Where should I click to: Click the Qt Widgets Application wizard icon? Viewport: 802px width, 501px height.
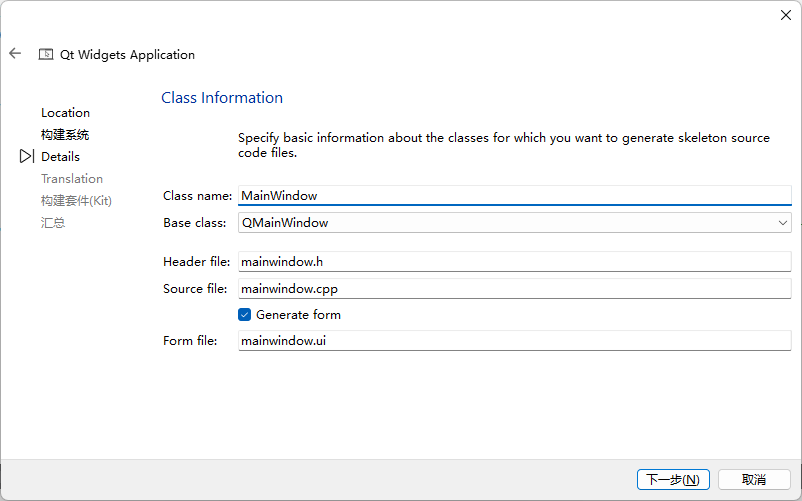(46, 54)
